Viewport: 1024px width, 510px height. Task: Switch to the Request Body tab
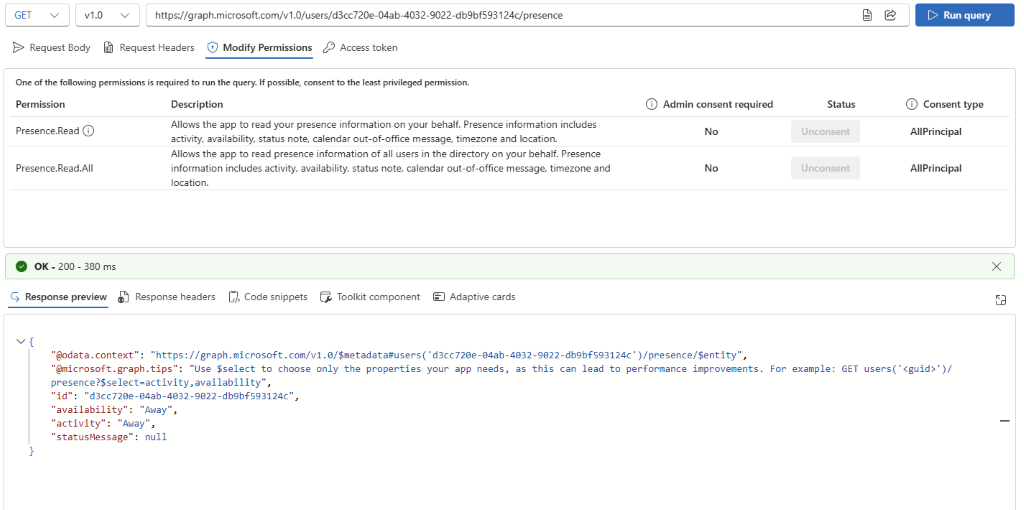click(x=52, y=48)
